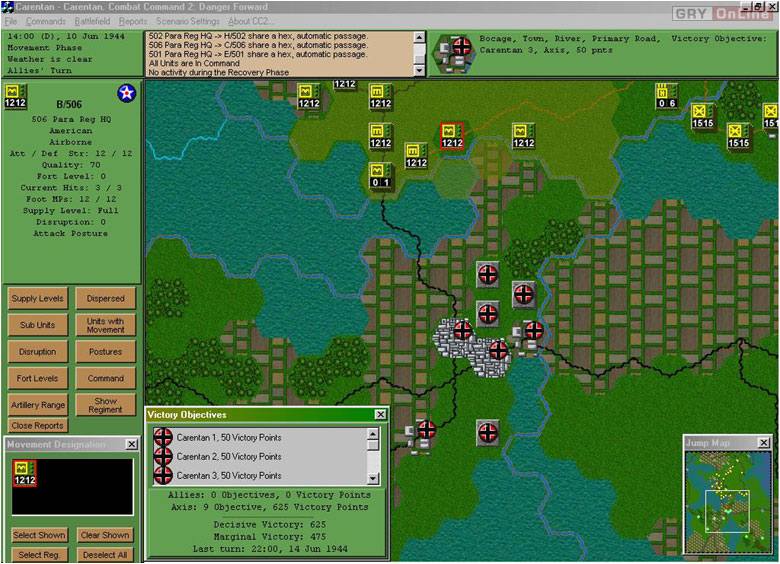Show Supply Levels report
This screenshot has width=780, height=564.
(38, 298)
